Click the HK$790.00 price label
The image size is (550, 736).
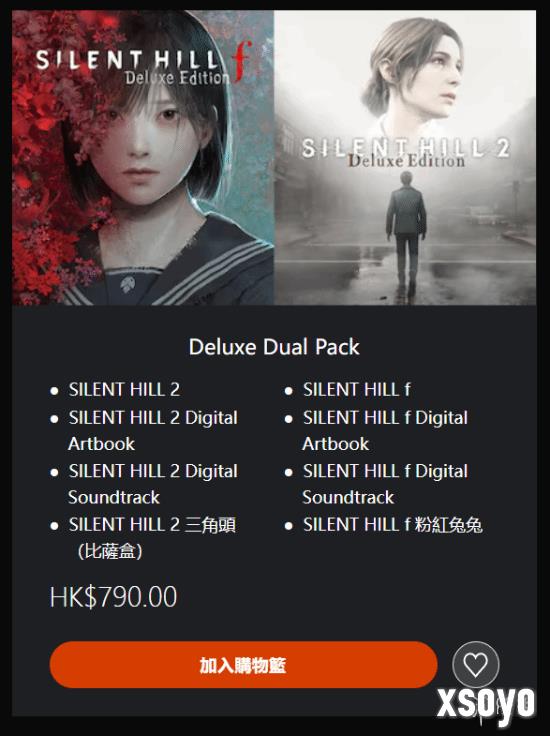(114, 597)
